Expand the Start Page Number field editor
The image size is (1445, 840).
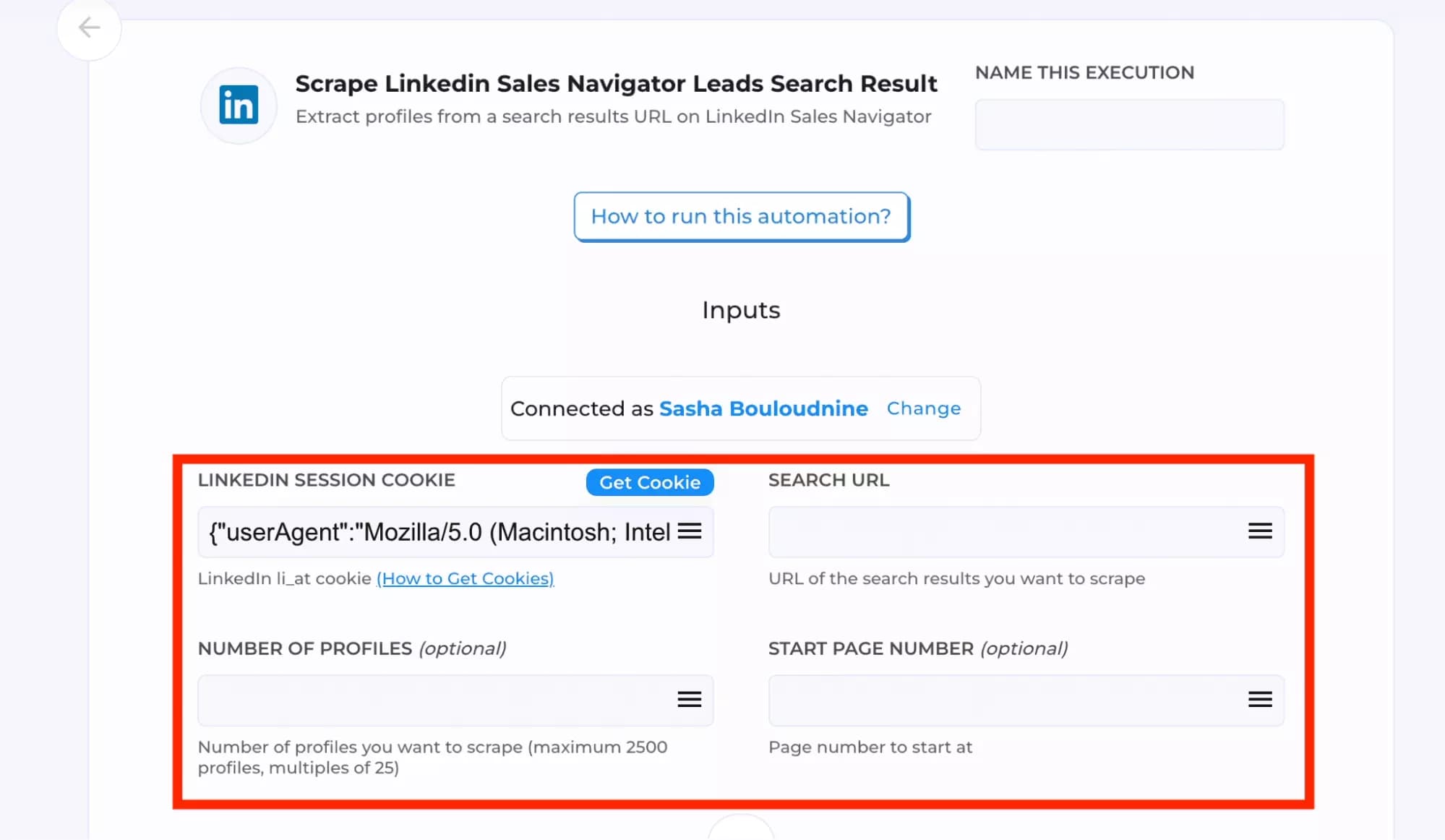(1259, 699)
